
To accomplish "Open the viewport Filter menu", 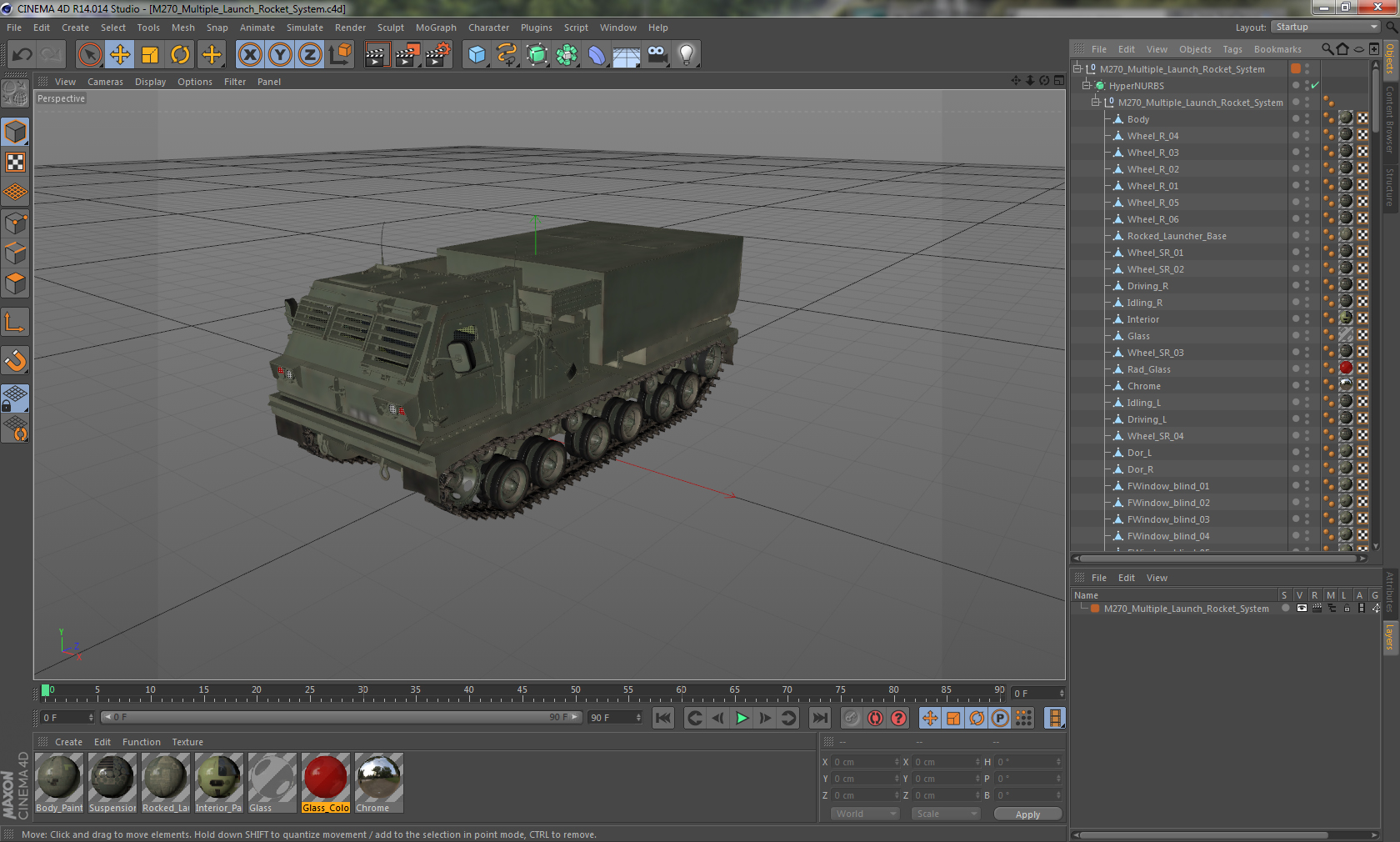I will (x=235, y=82).
